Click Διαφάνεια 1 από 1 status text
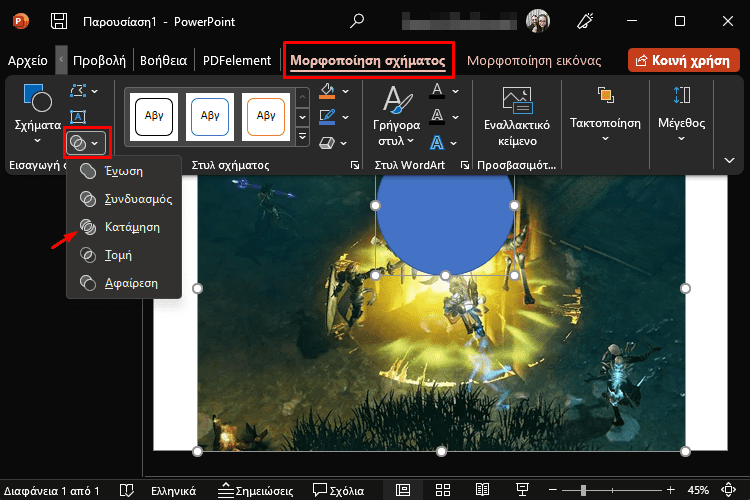Screen dimensions: 750x500 click(52, 491)
